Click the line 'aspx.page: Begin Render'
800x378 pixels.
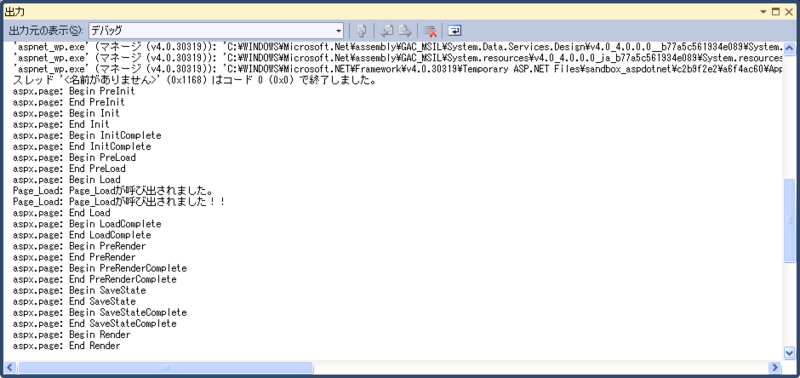pos(71,335)
